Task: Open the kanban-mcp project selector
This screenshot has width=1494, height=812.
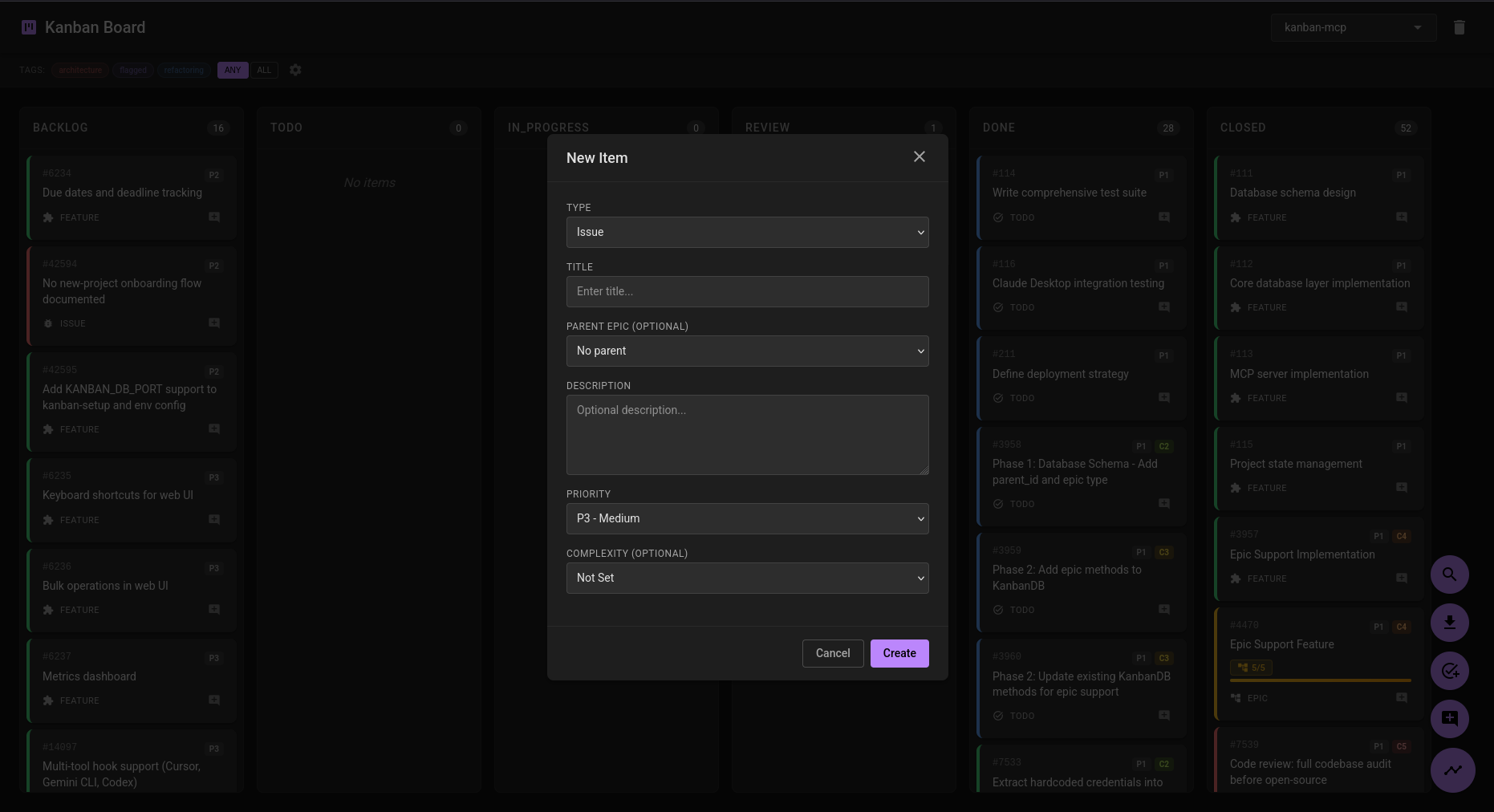Action: tap(1353, 26)
